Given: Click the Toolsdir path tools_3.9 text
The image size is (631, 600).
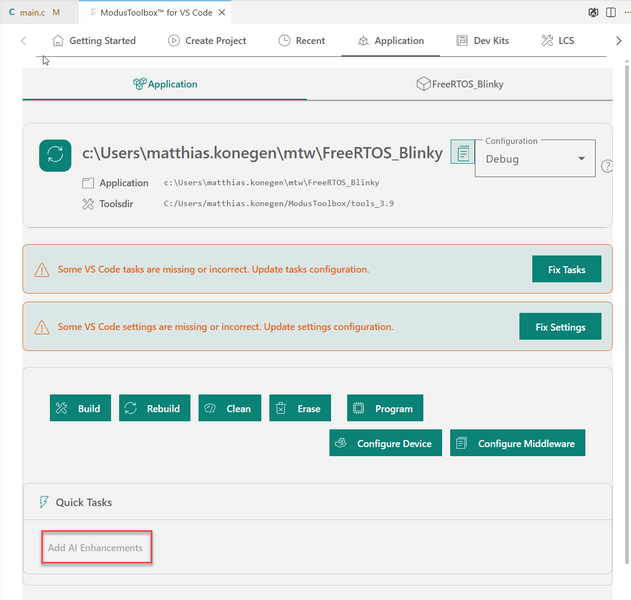Looking at the screenshot, I should (278, 204).
